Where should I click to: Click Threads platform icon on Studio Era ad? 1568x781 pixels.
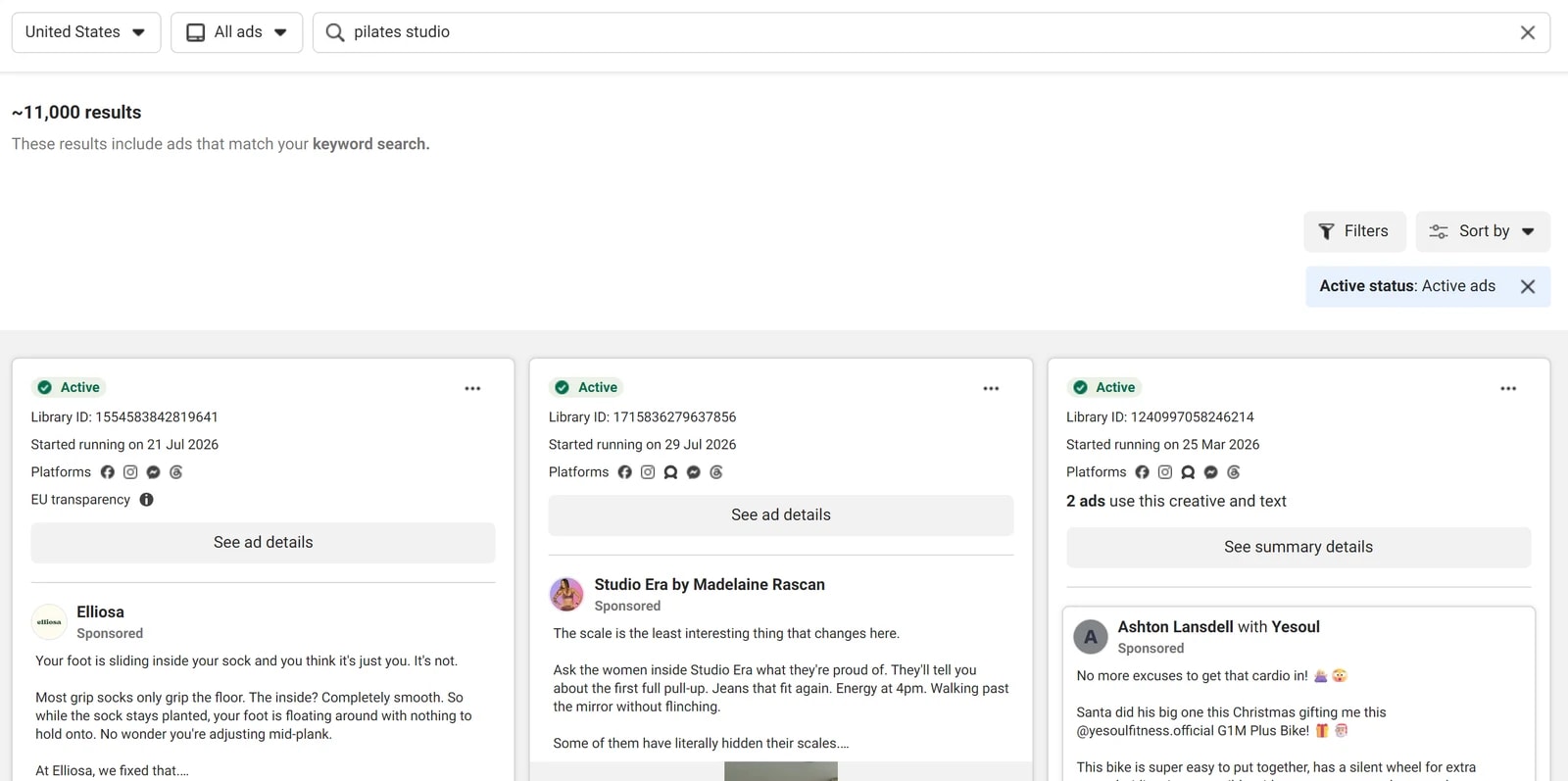716,472
